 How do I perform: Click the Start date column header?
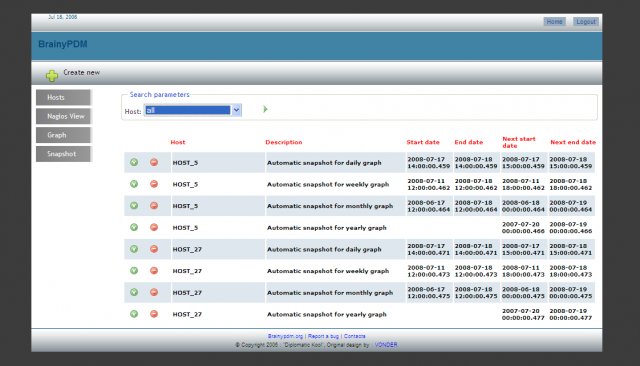click(423, 142)
